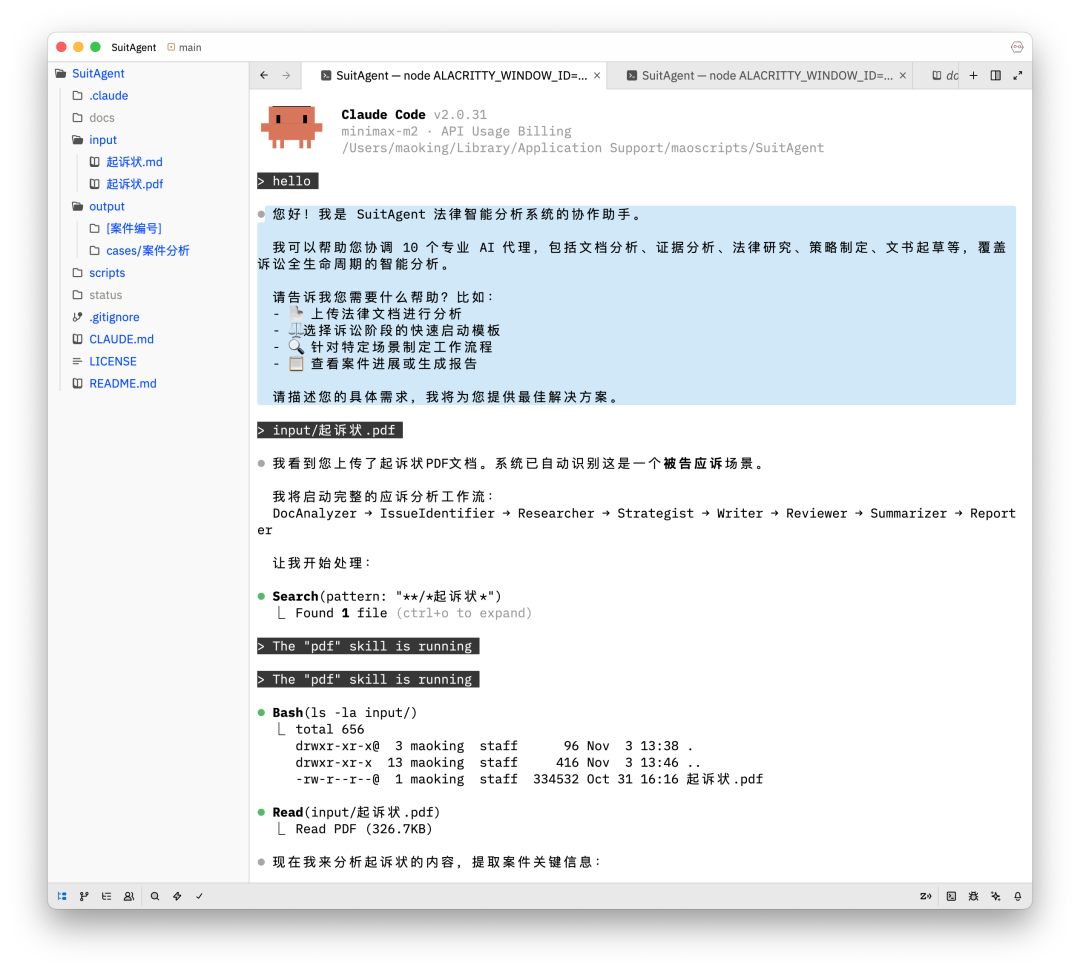
Task: Click the Zed edit prediction icon
Action: coord(926,896)
